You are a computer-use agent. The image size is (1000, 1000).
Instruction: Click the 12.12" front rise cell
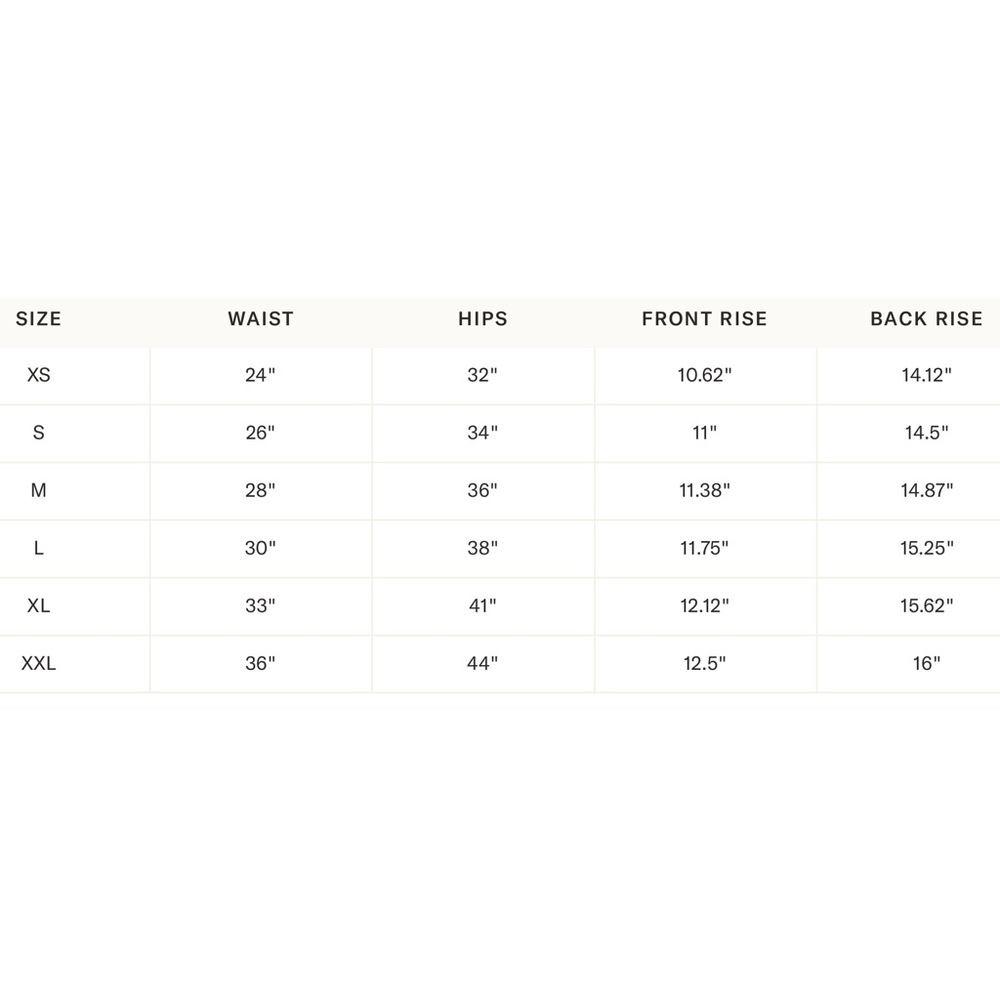coord(705,606)
